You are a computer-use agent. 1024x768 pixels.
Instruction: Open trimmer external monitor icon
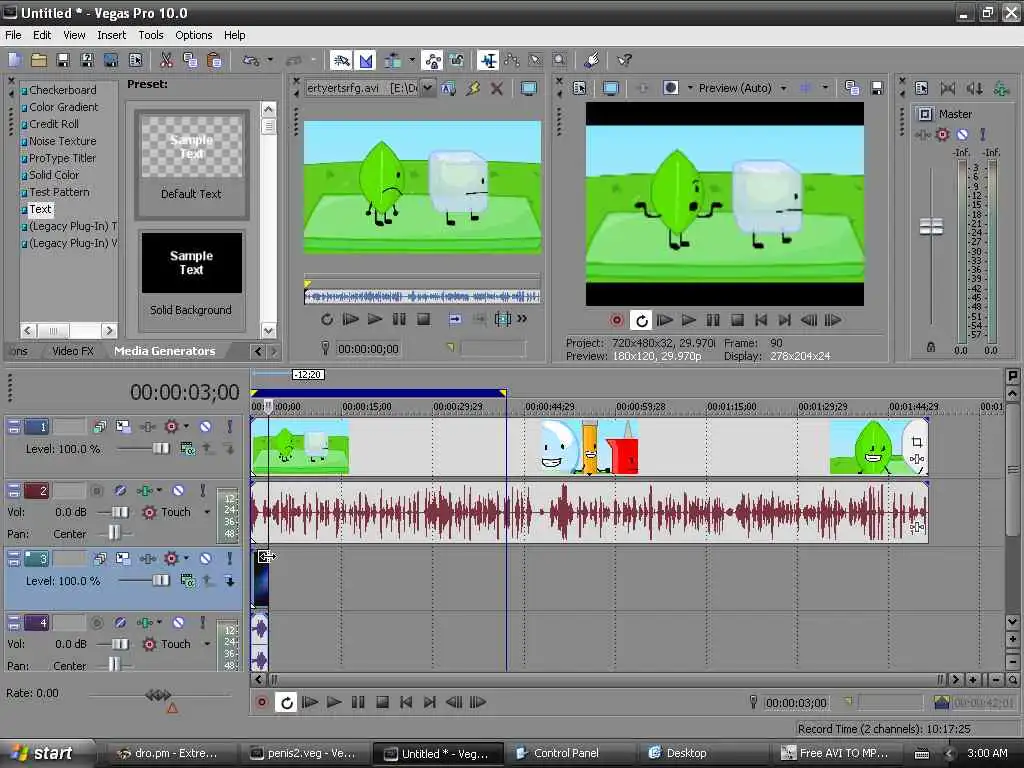pyautogui.click(x=528, y=88)
